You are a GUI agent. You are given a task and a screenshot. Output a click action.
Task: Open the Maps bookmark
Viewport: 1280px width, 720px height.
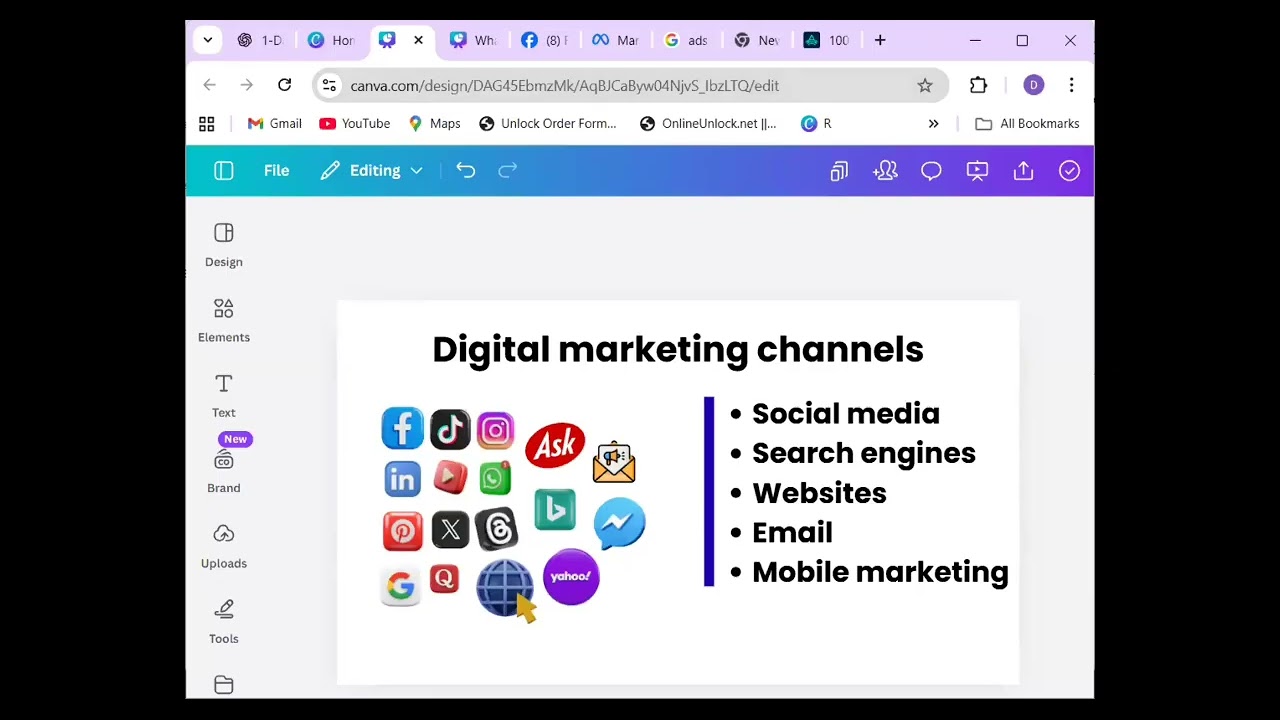pos(434,124)
